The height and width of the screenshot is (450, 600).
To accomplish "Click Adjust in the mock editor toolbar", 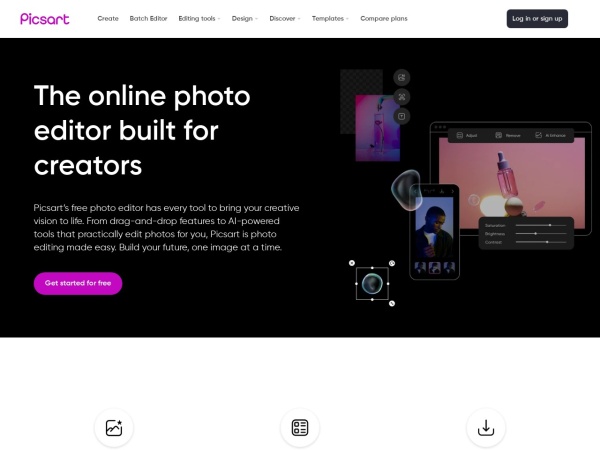I will [467, 135].
